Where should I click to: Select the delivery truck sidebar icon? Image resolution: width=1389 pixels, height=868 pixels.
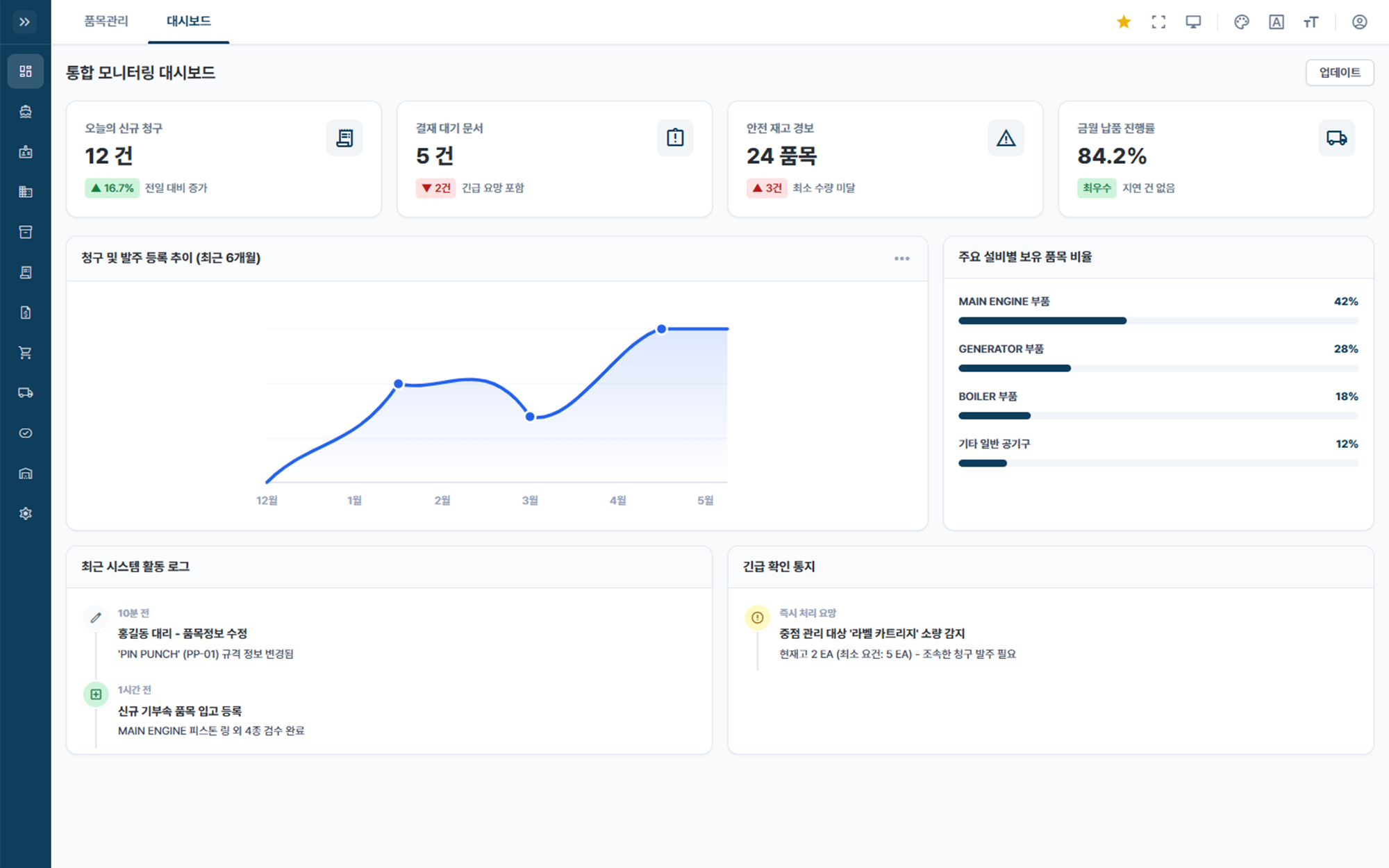click(x=26, y=393)
